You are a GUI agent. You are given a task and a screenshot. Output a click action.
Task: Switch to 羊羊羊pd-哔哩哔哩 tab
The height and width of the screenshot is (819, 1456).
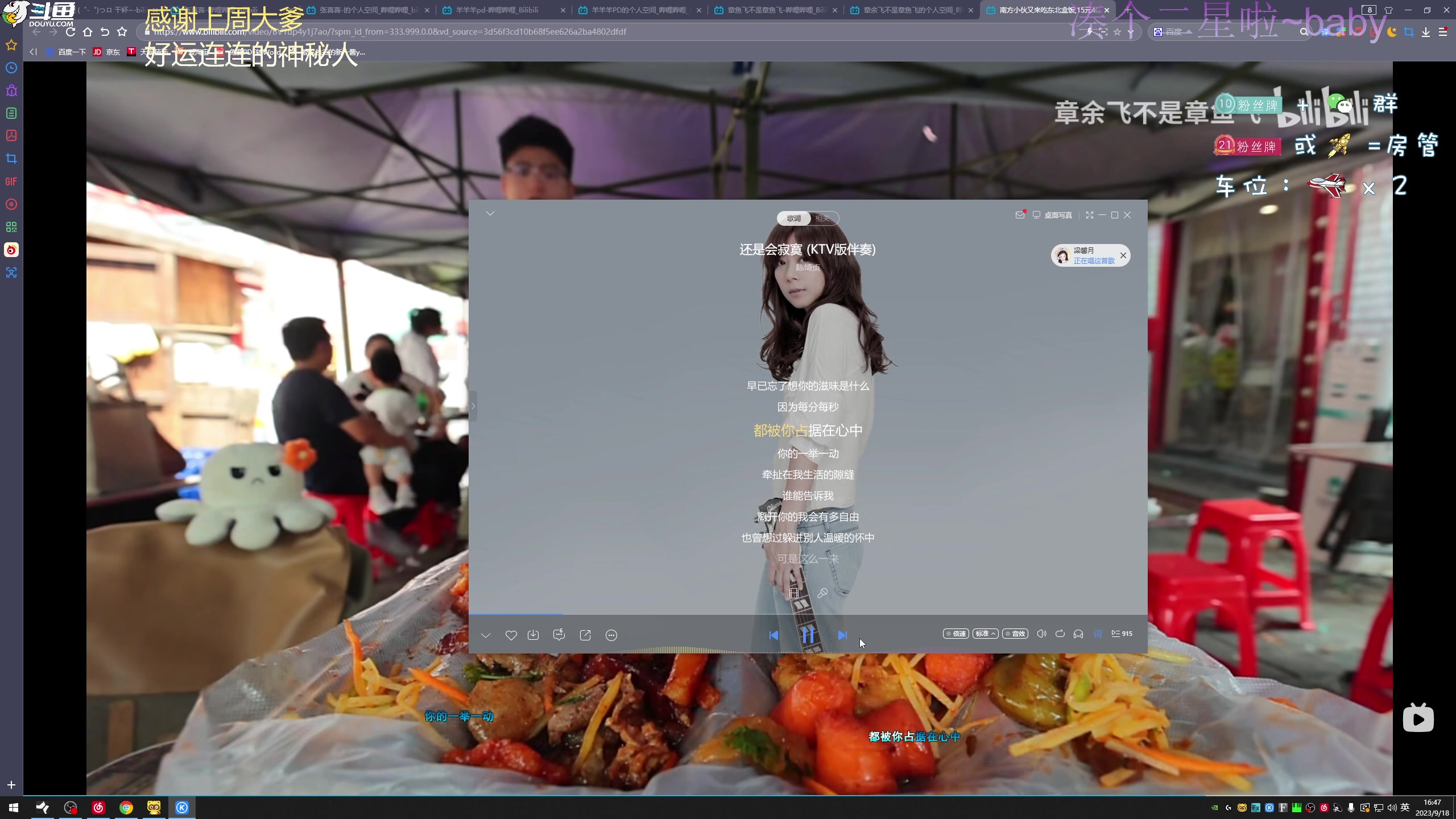point(504,10)
